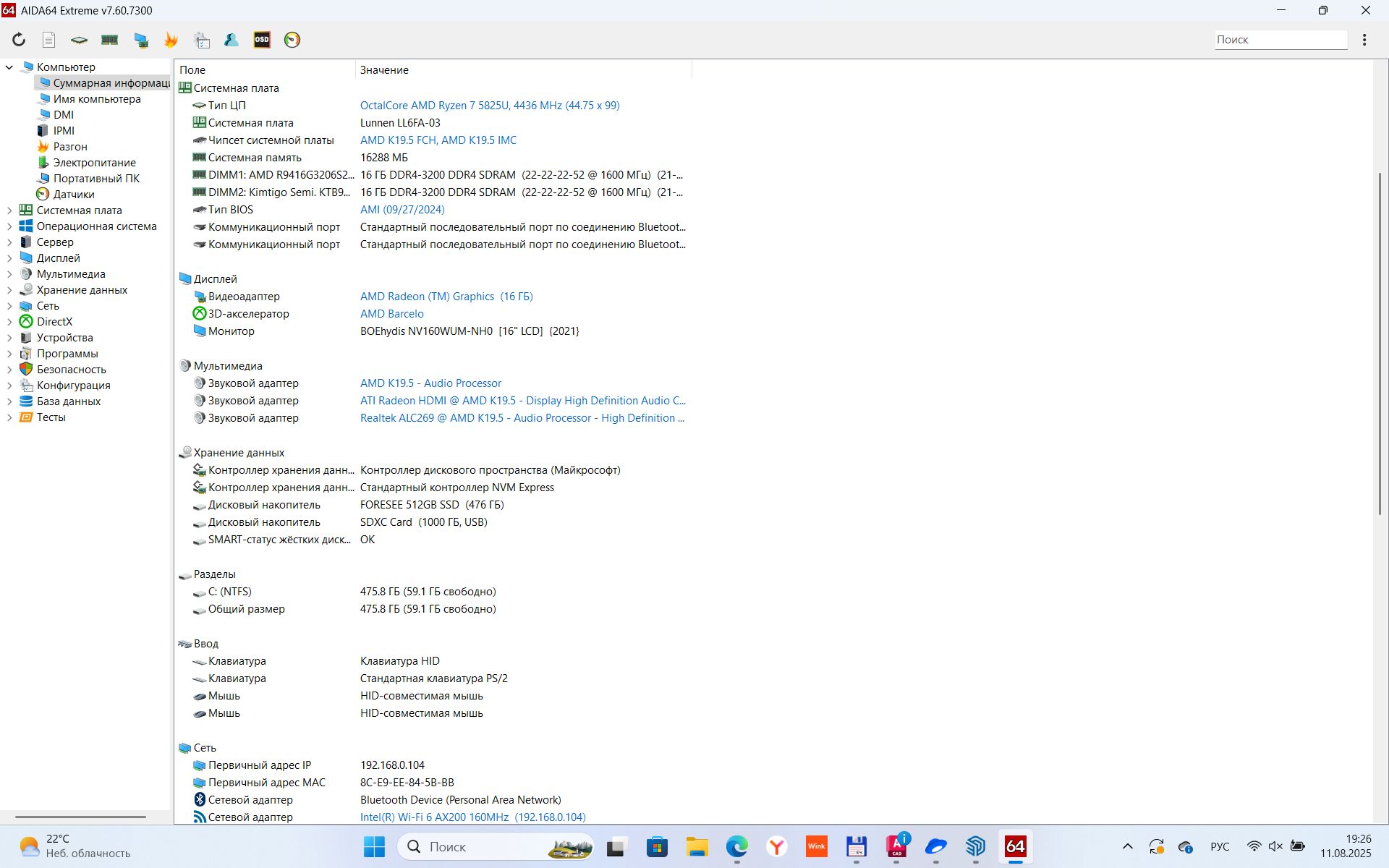The image size is (1389, 868).
Task: Open the CPU chip toolbar icon
Action: click(x=79, y=40)
